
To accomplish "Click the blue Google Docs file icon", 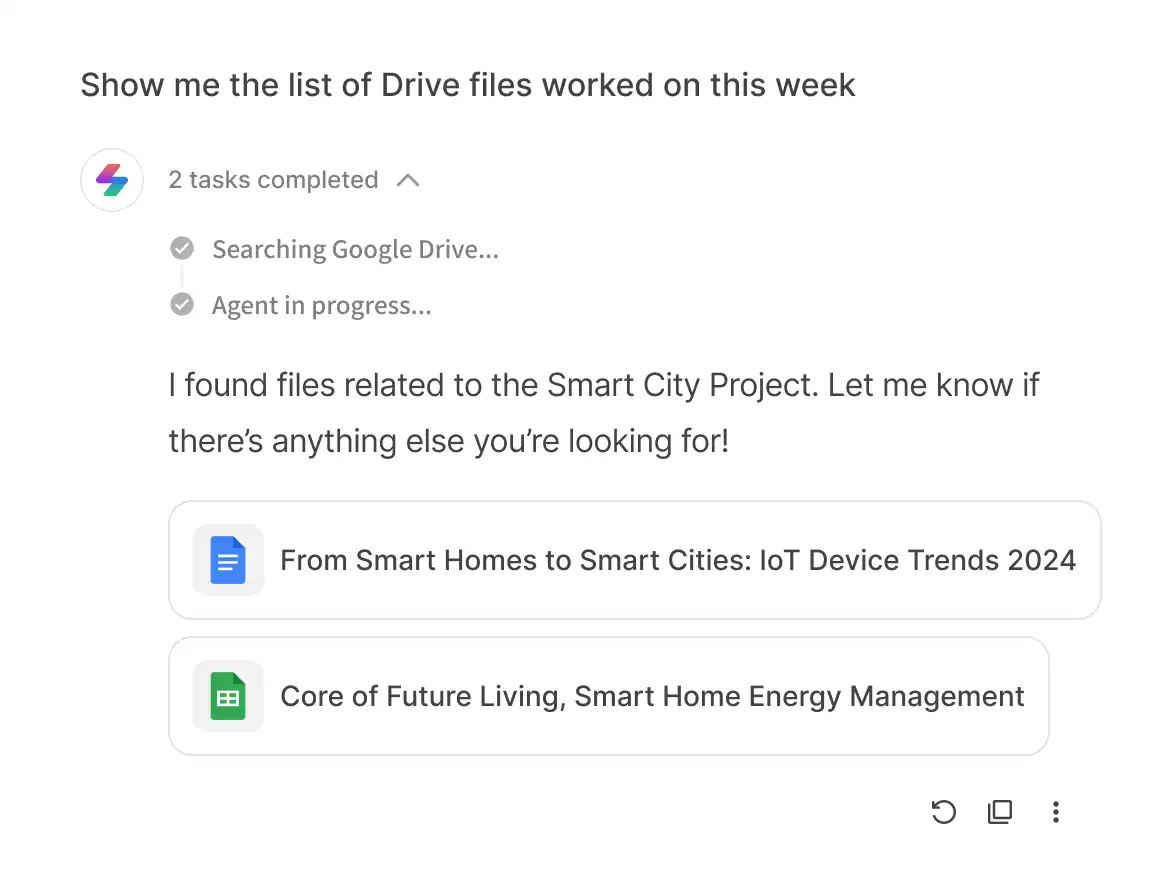I will 228,560.
